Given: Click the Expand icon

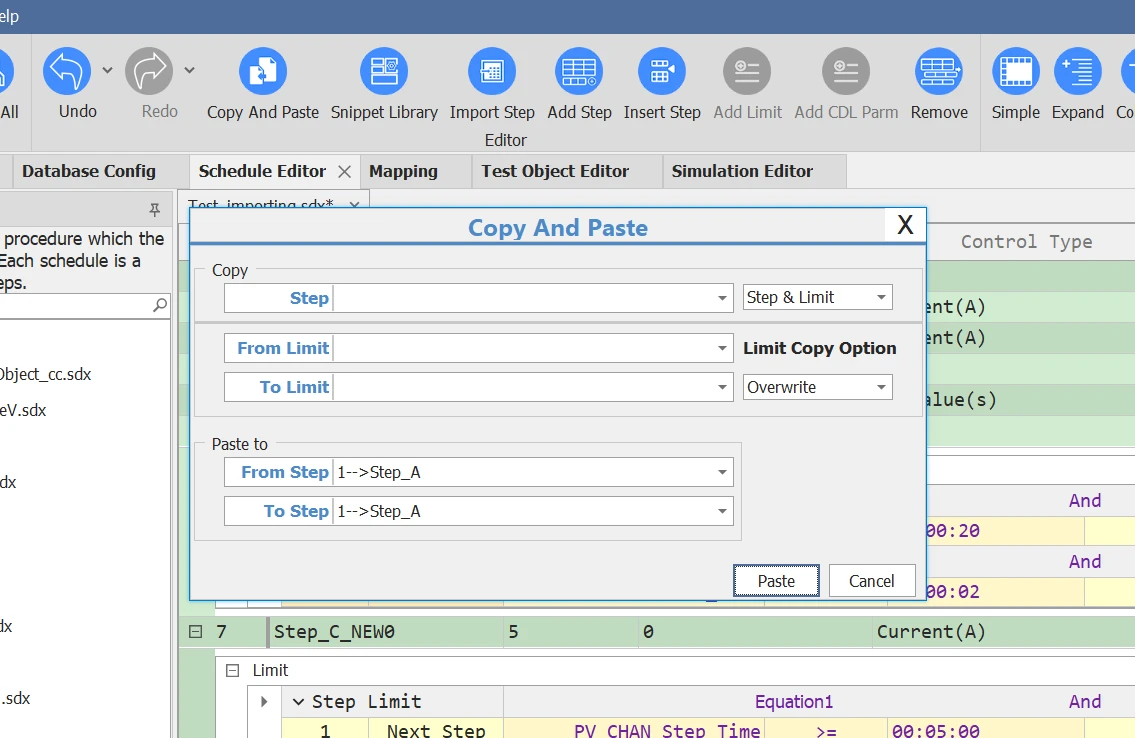Looking at the screenshot, I should (x=1078, y=71).
